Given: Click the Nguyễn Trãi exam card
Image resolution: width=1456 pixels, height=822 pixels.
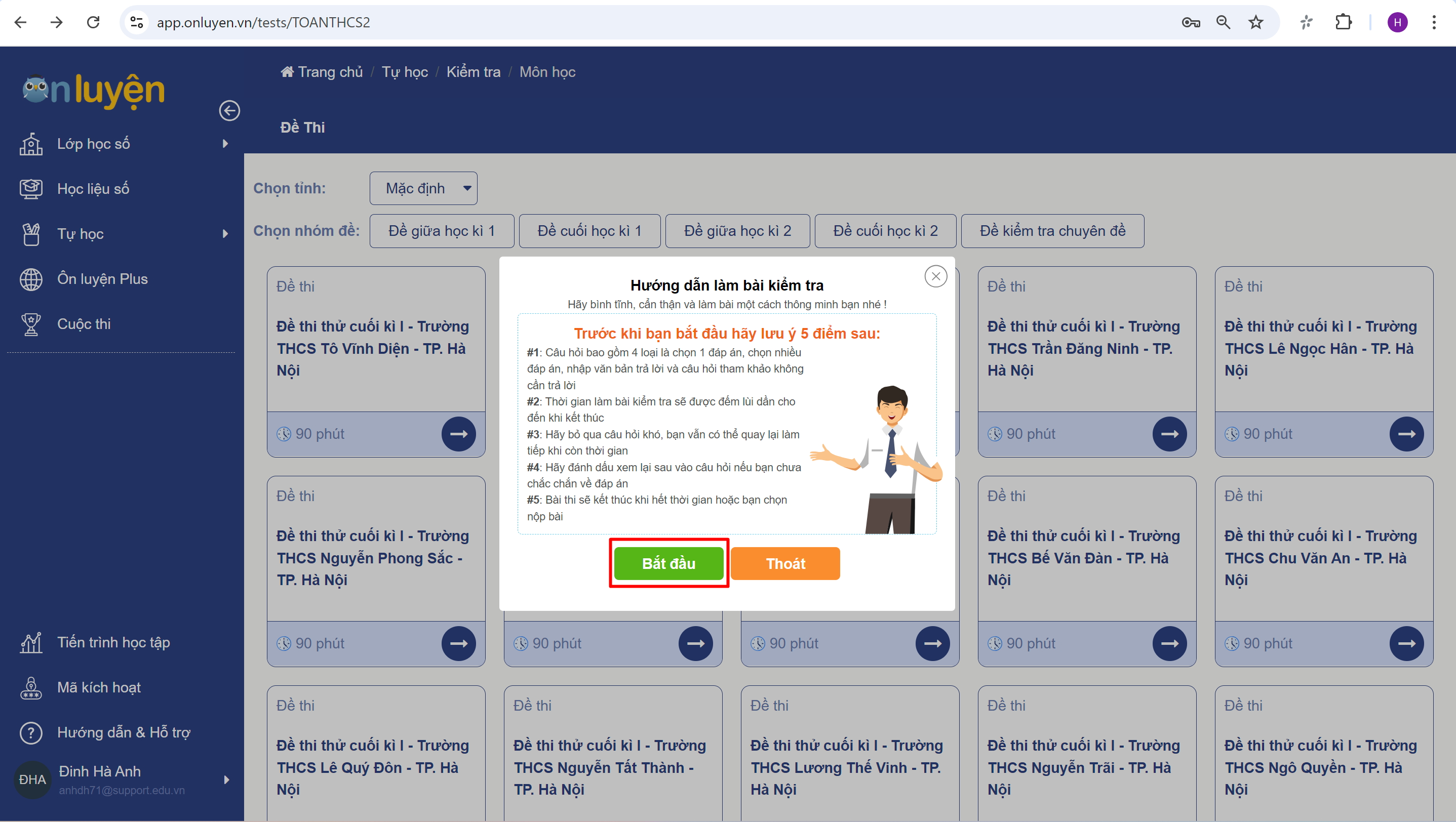Looking at the screenshot, I should click(x=1087, y=753).
